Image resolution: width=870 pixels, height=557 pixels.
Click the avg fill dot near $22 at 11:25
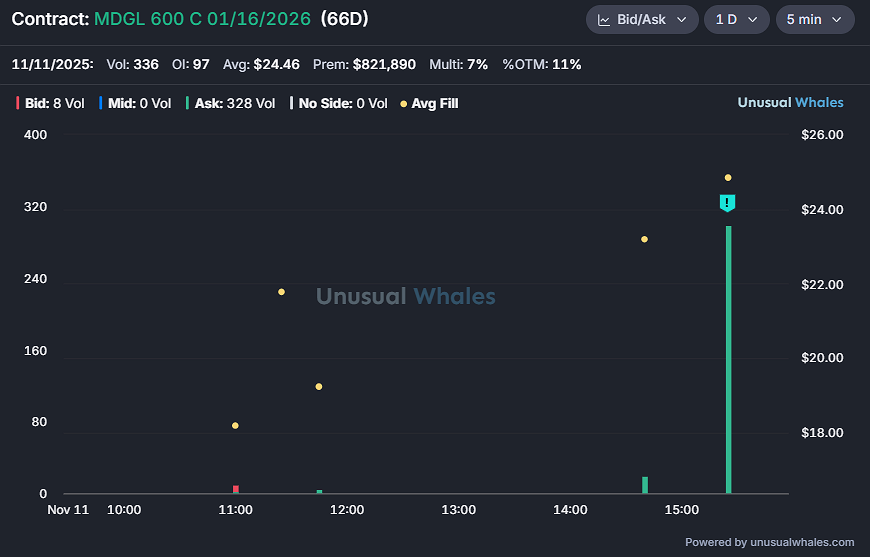pyautogui.click(x=281, y=292)
